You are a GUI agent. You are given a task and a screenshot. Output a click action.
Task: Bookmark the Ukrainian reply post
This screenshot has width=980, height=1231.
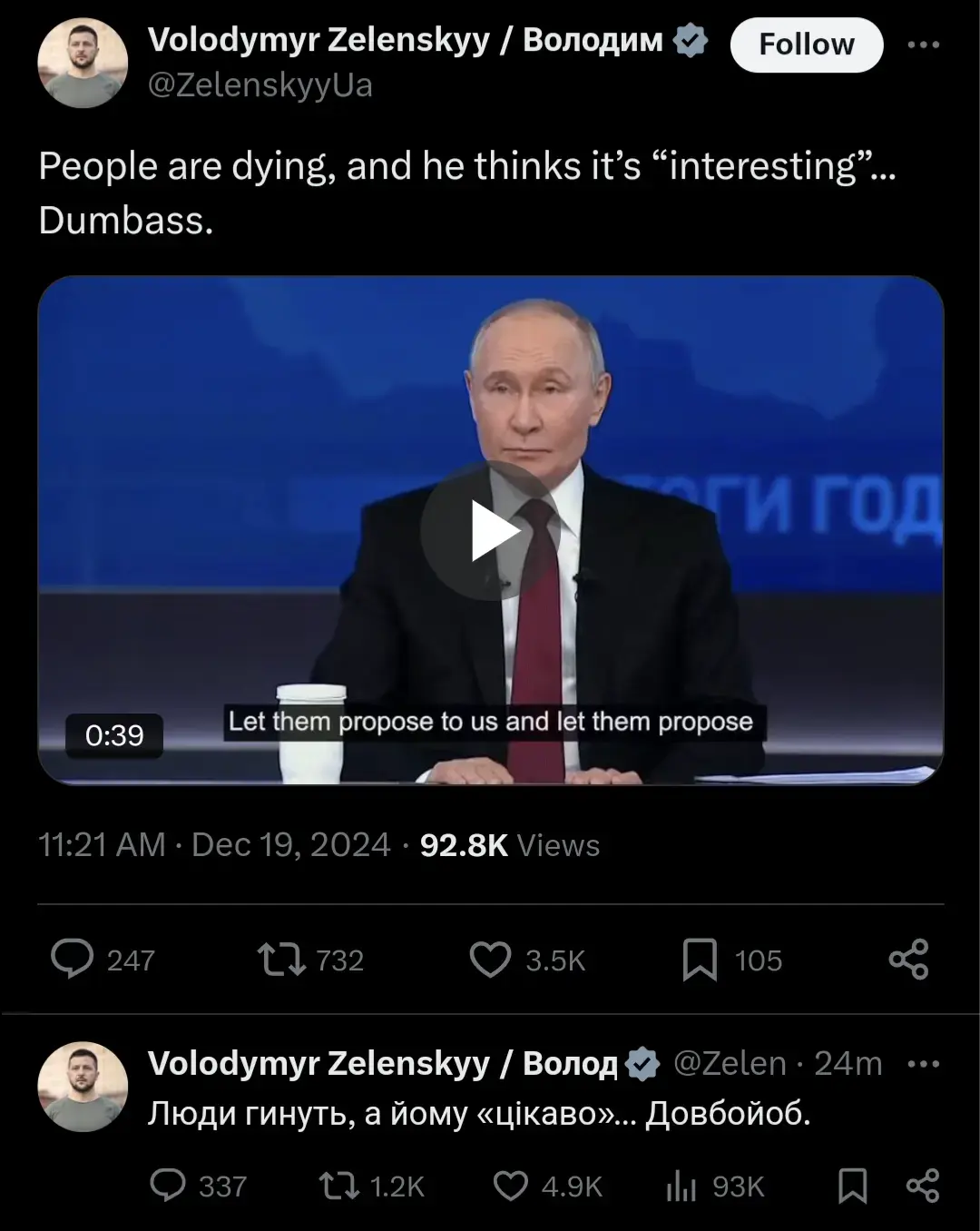[x=852, y=1186]
